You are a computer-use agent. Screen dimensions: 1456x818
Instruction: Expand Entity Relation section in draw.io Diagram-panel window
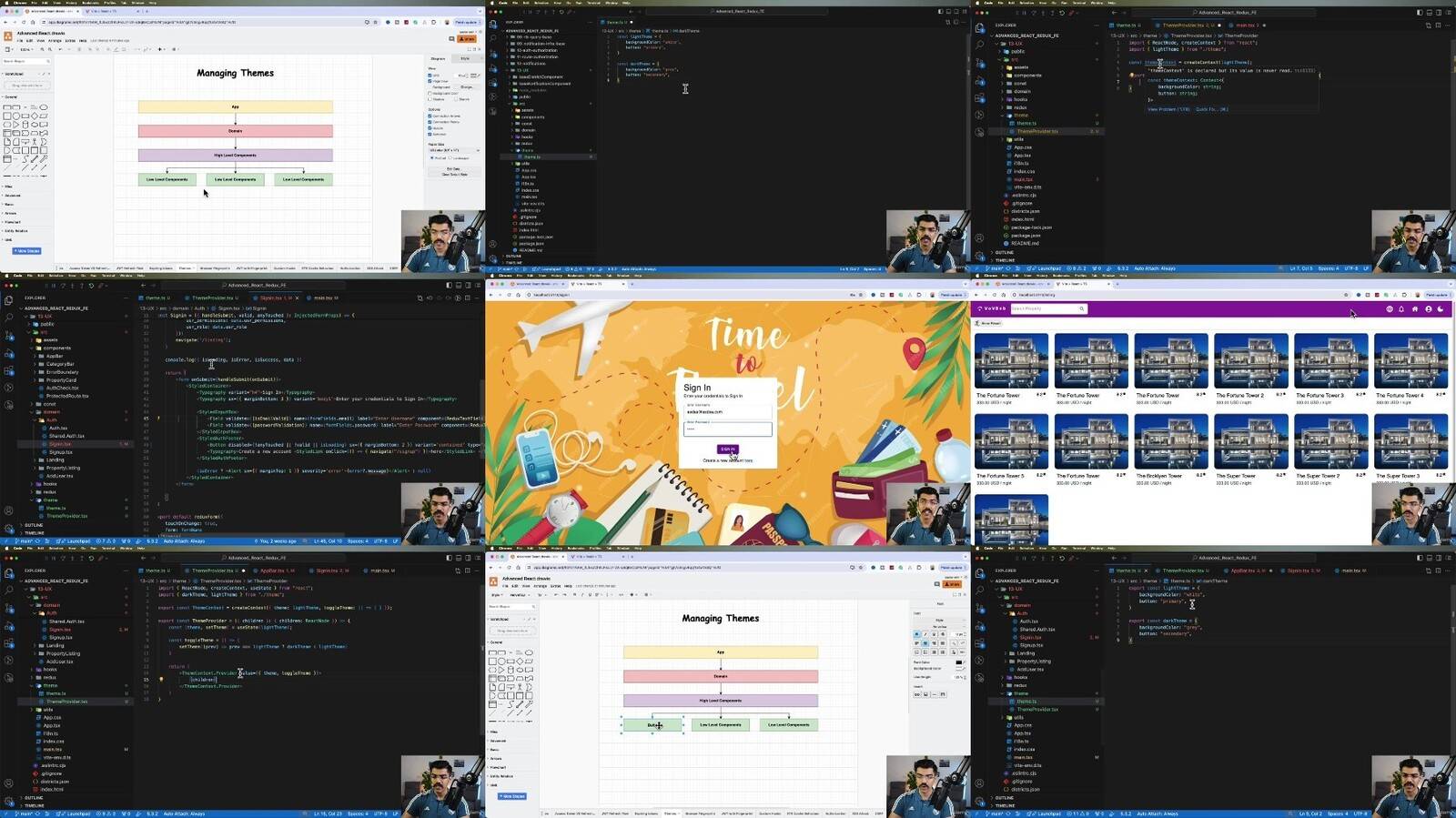(x=15, y=231)
